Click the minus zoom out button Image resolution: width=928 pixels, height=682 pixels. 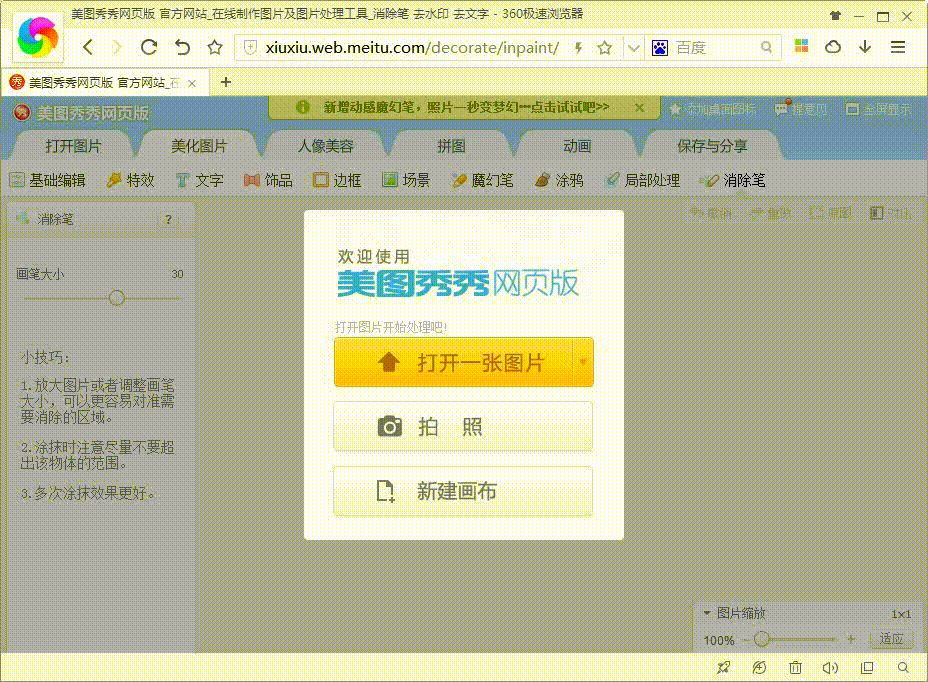click(x=746, y=639)
